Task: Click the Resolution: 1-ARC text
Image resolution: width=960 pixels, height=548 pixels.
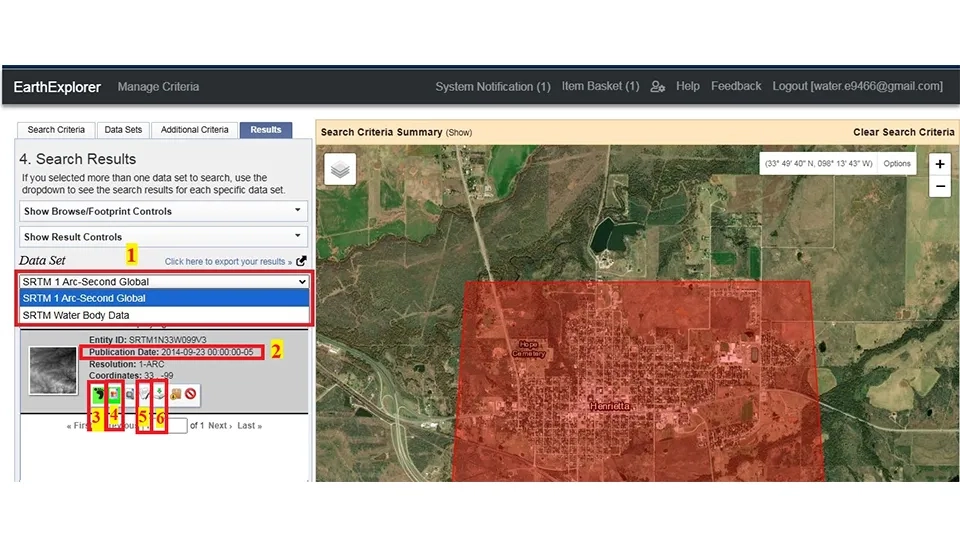Action: click(x=127, y=364)
